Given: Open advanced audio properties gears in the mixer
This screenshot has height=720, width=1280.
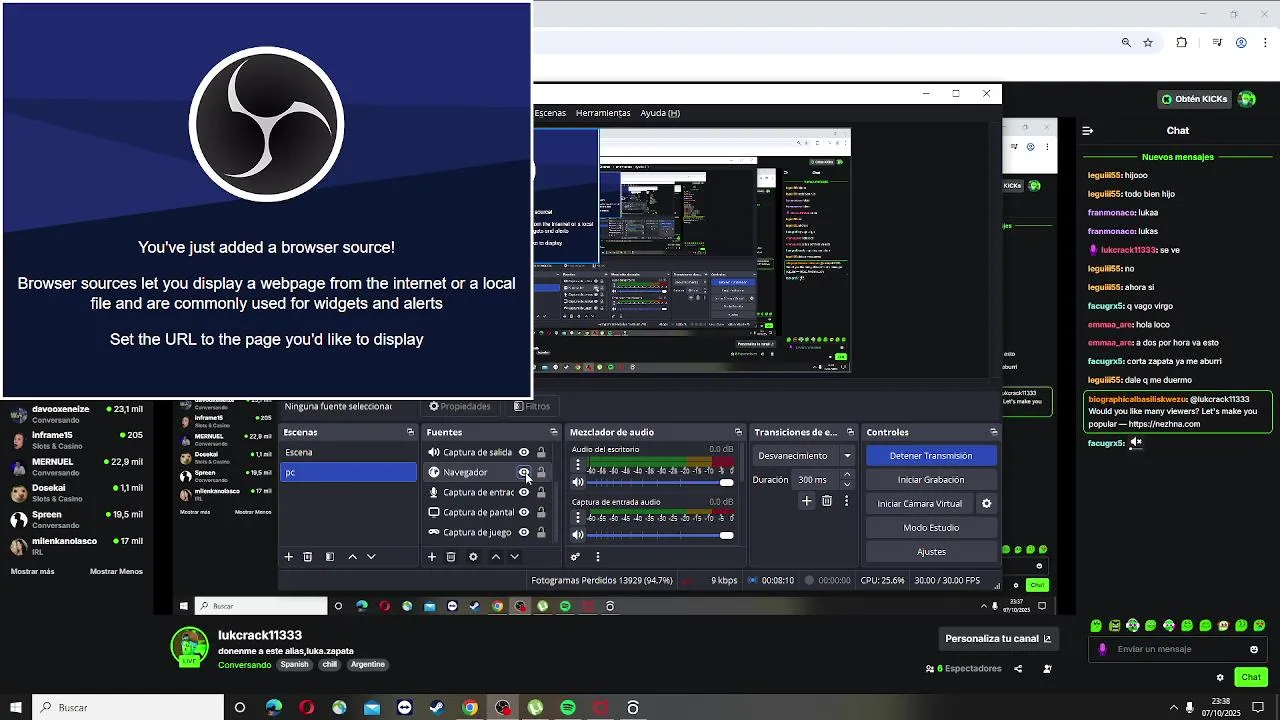Looking at the screenshot, I should pos(576,557).
